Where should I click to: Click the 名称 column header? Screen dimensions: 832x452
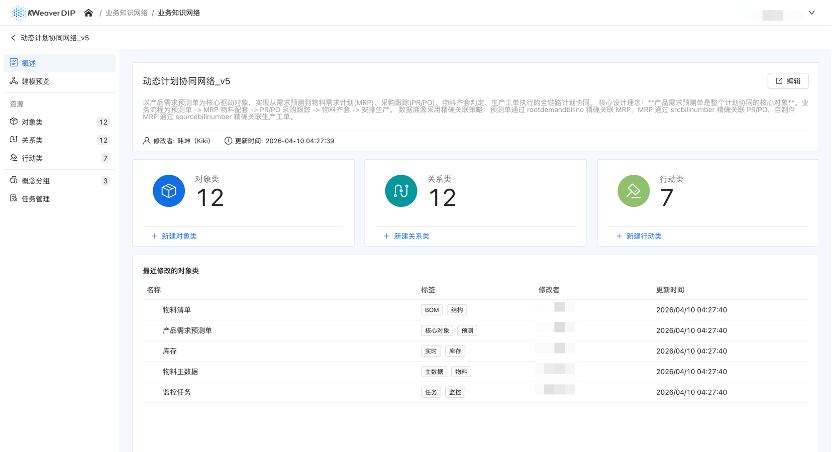pyautogui.click(x=153, y=290)
